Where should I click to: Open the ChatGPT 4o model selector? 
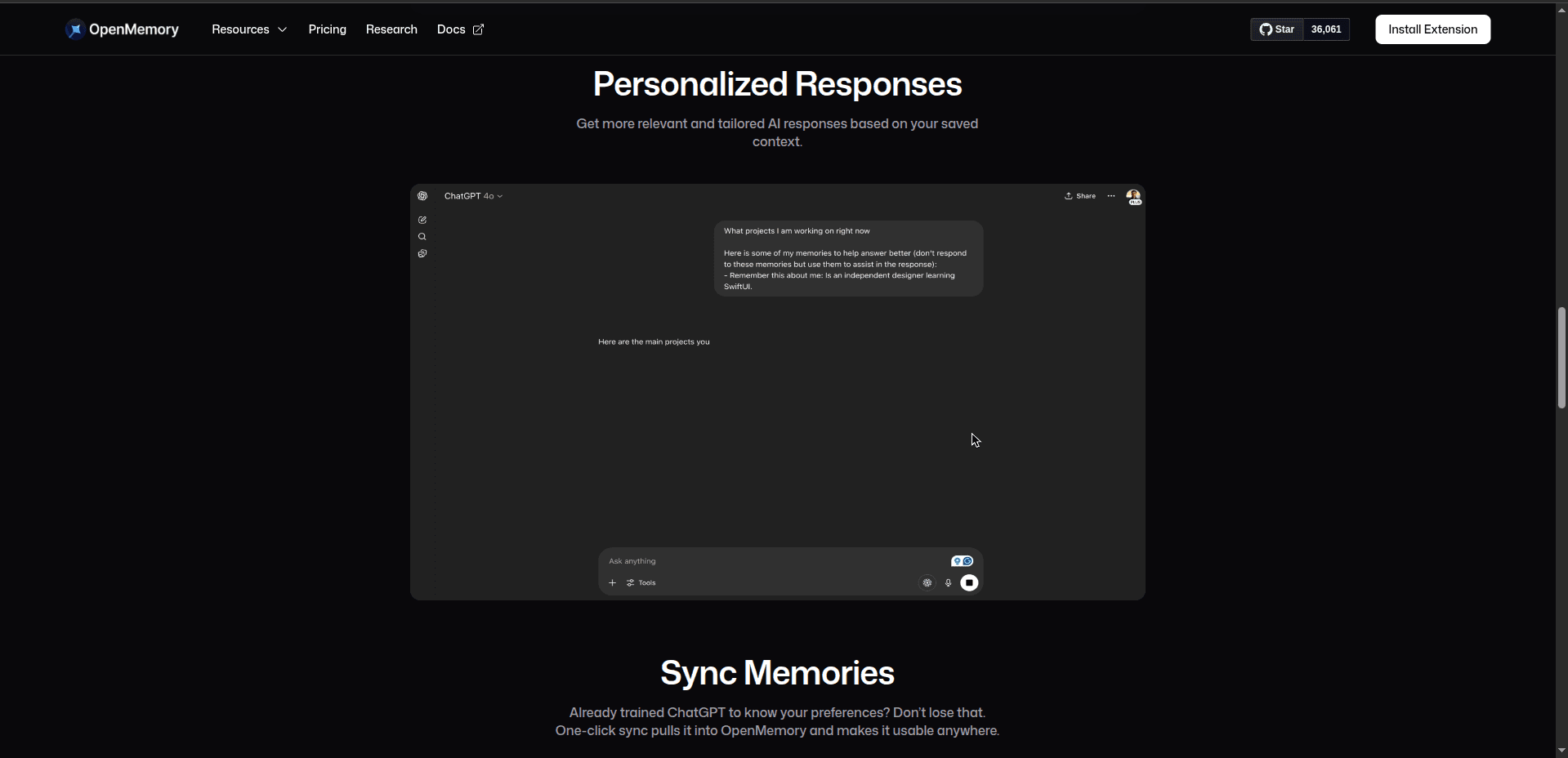pyautogui.click(x=473, y=196)
